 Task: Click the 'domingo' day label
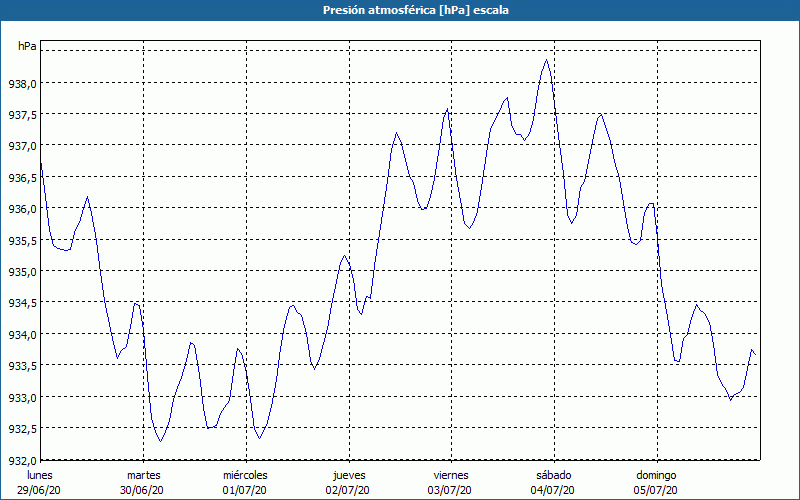pos(656,475)
